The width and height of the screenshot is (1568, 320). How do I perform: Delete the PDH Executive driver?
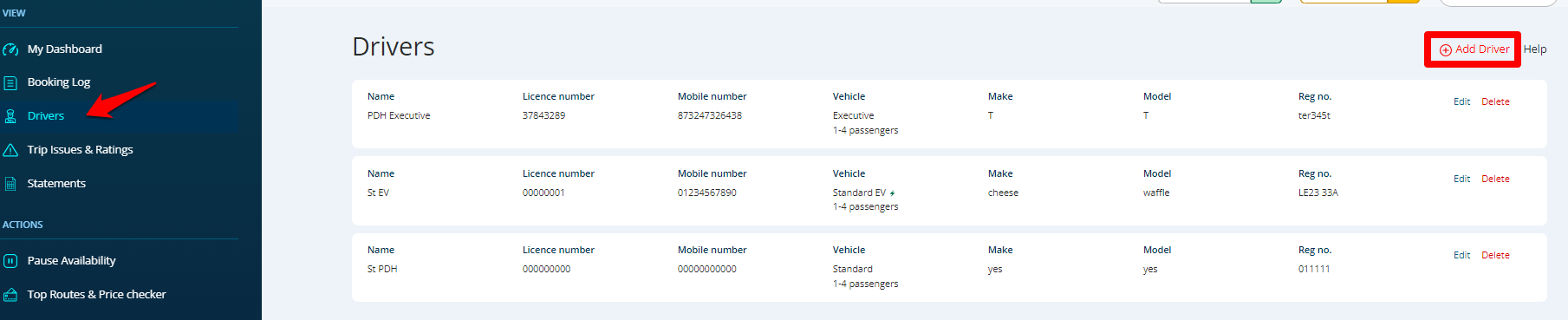point(1495,102)
